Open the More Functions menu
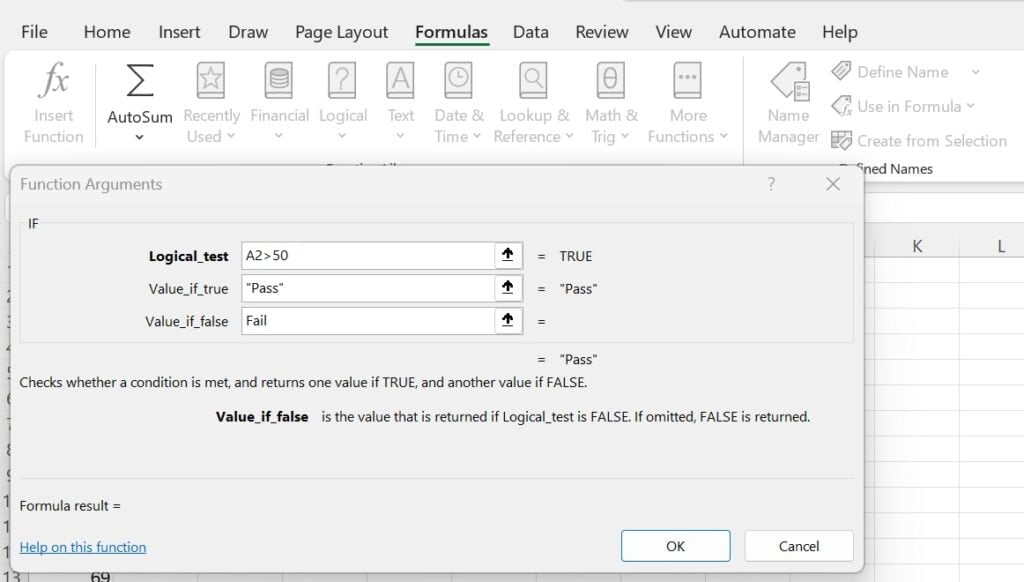 click(688, 103)
